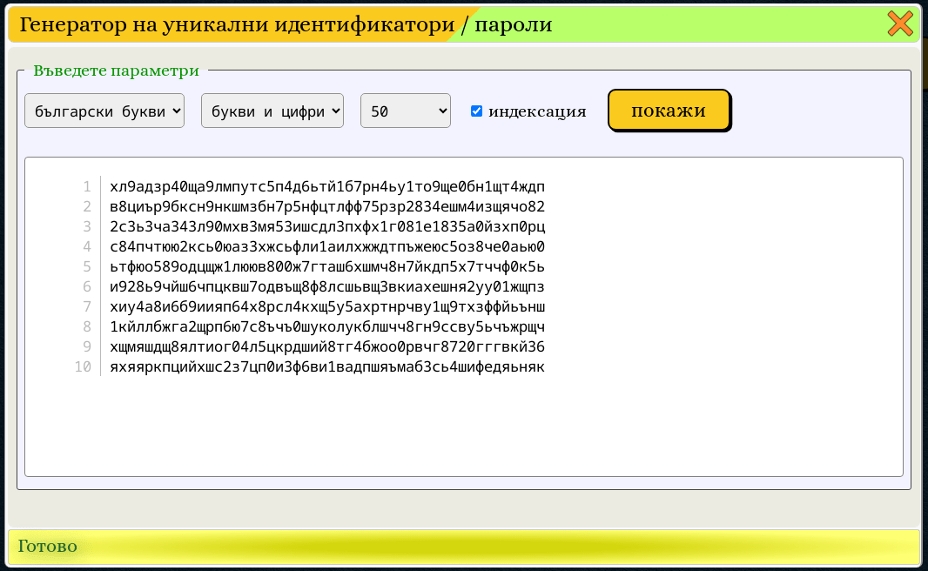The height and width of the screenshot is (571, 928).
Task: Click line number 10 in the index gutter
Action: tap(83, 367)
